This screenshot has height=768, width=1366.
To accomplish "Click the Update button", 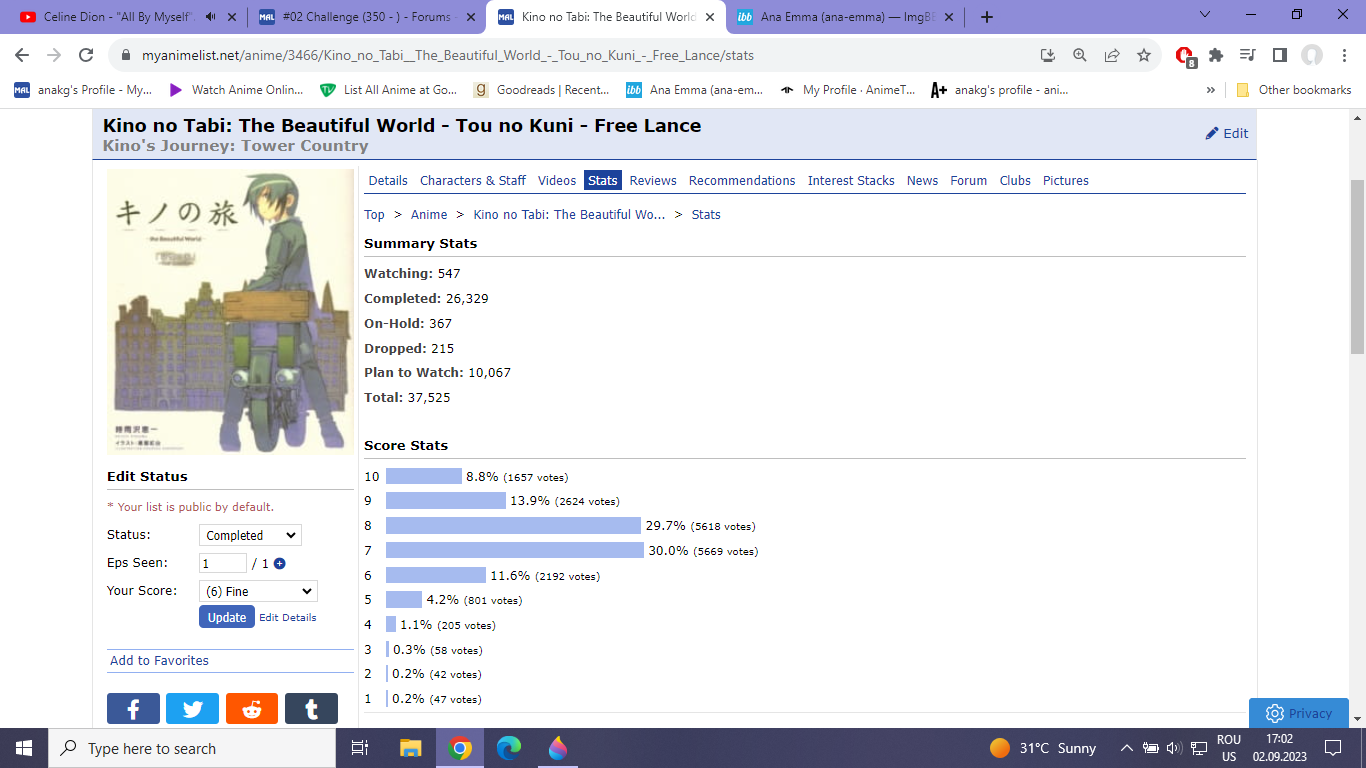I will (227, 617).
